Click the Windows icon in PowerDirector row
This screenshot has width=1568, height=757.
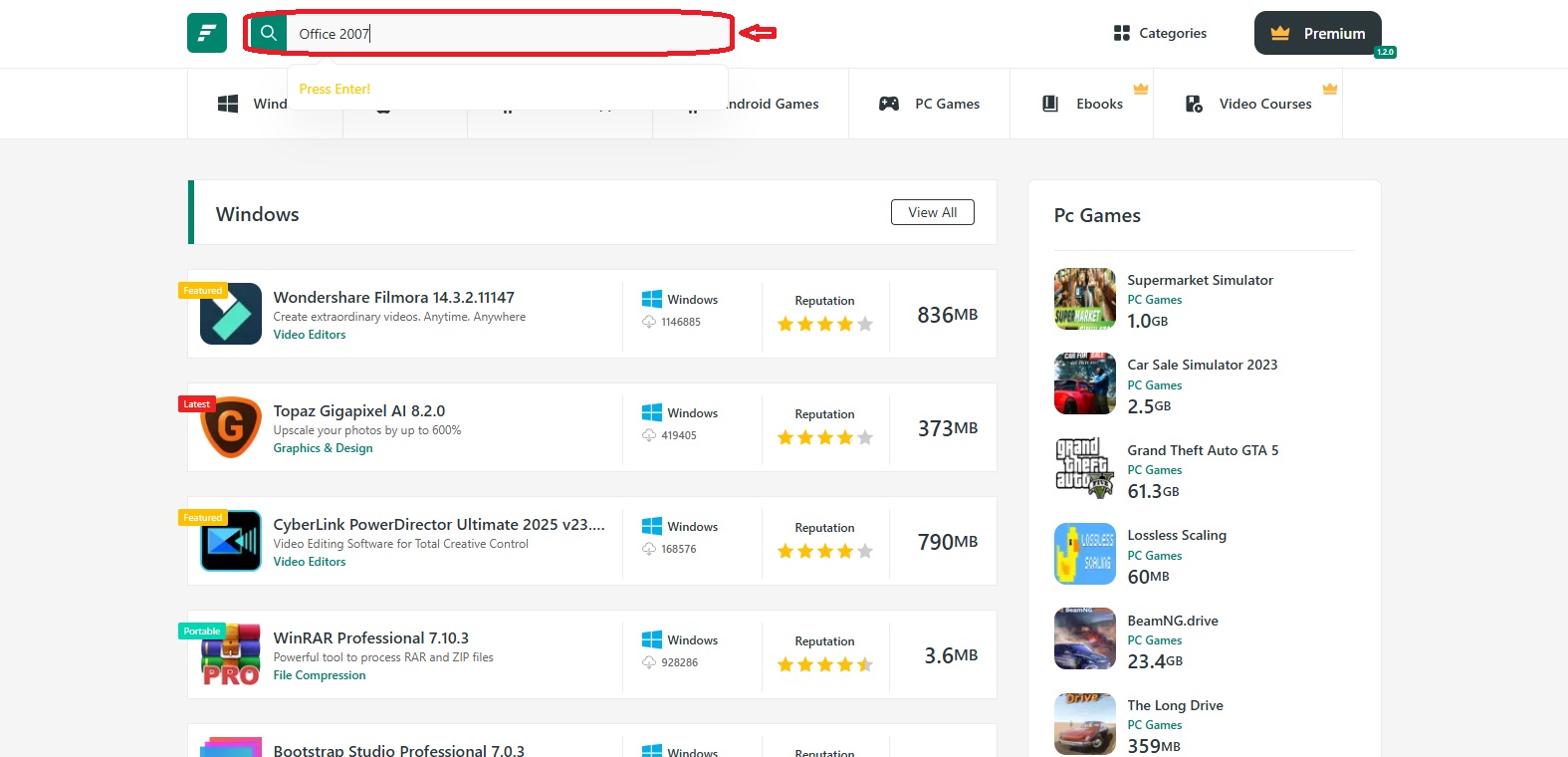[652, 526]
